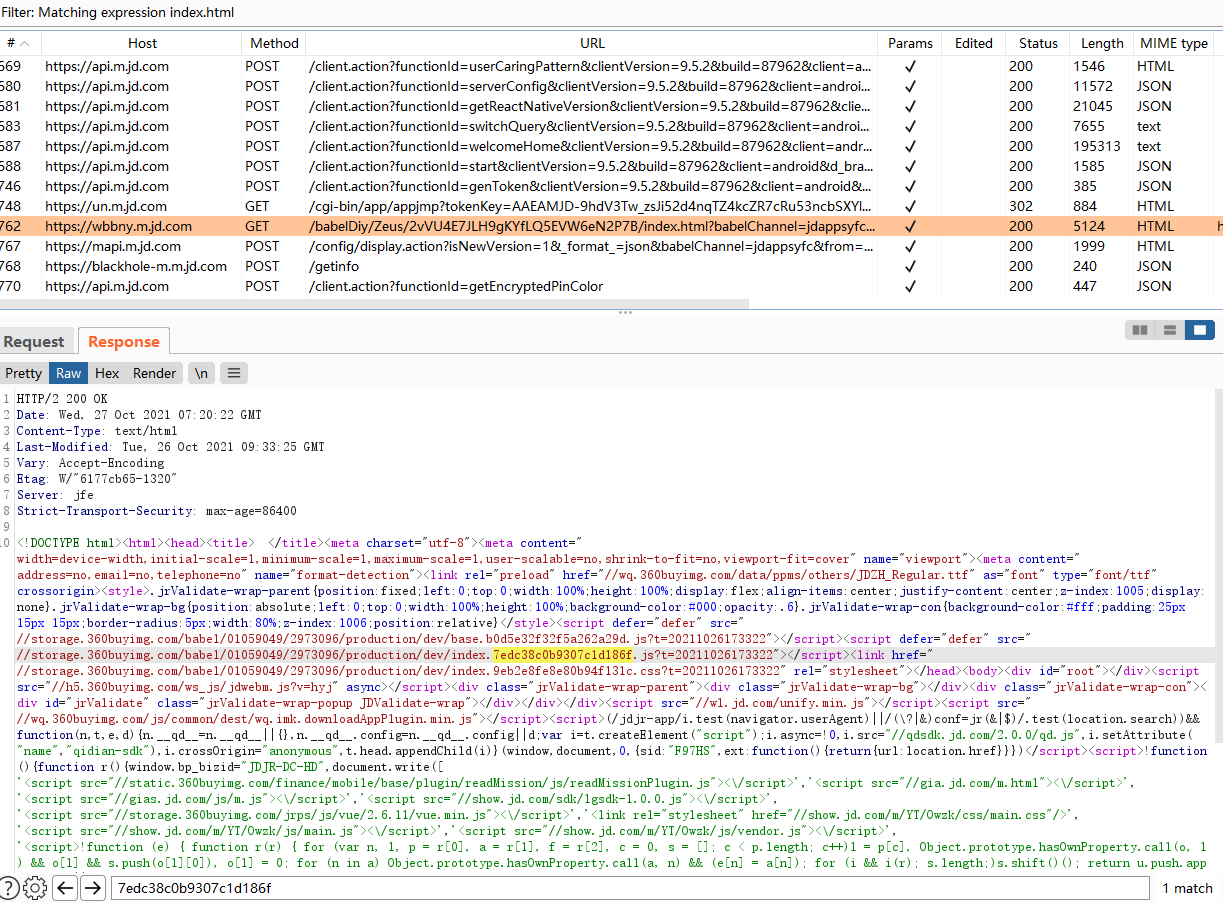Switch response view to Hex
Image resolution: width=1223 pixels, height=903 pixels.
pos(107,373)
